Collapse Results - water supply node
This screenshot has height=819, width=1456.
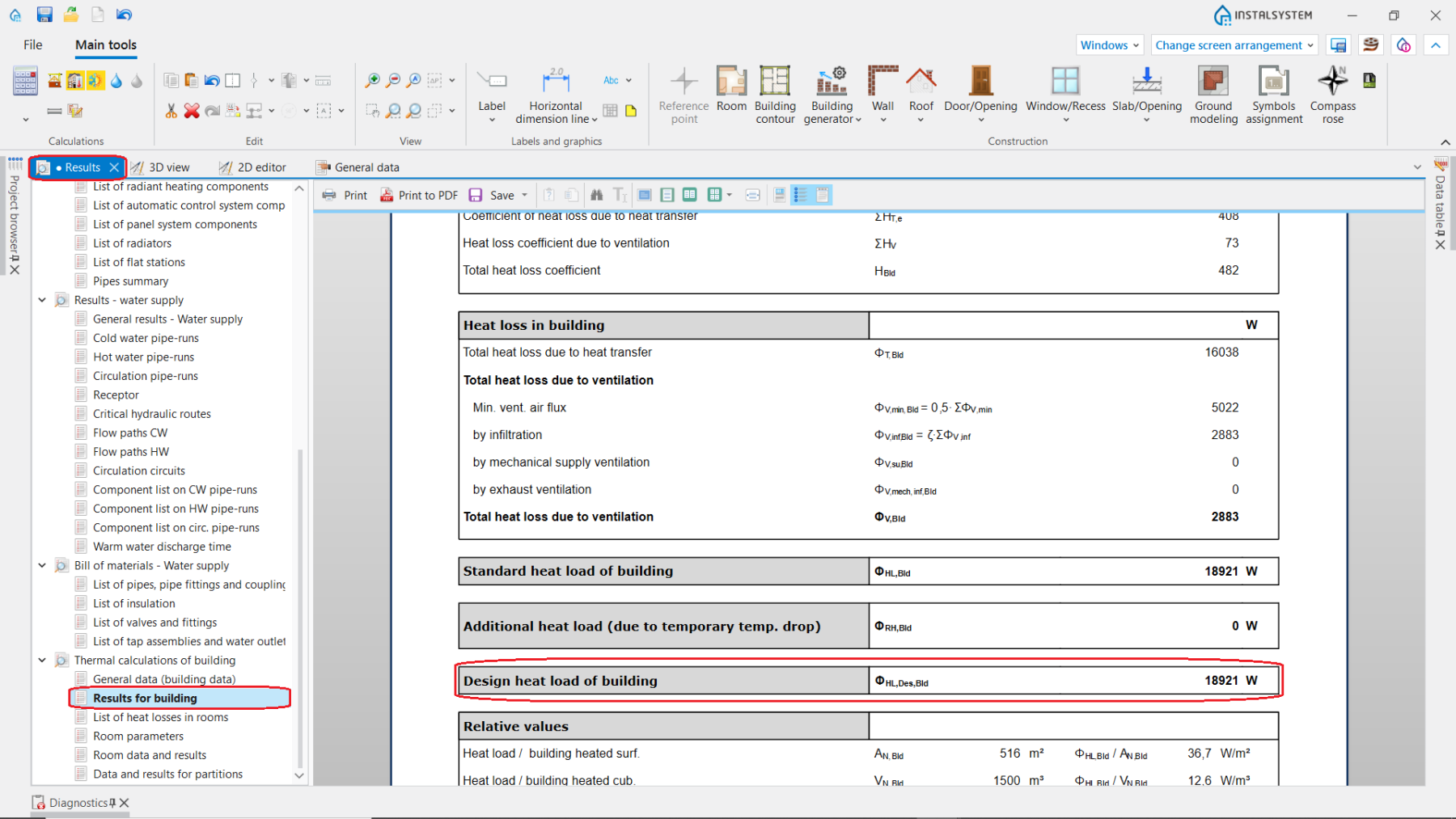pos(42,300)
